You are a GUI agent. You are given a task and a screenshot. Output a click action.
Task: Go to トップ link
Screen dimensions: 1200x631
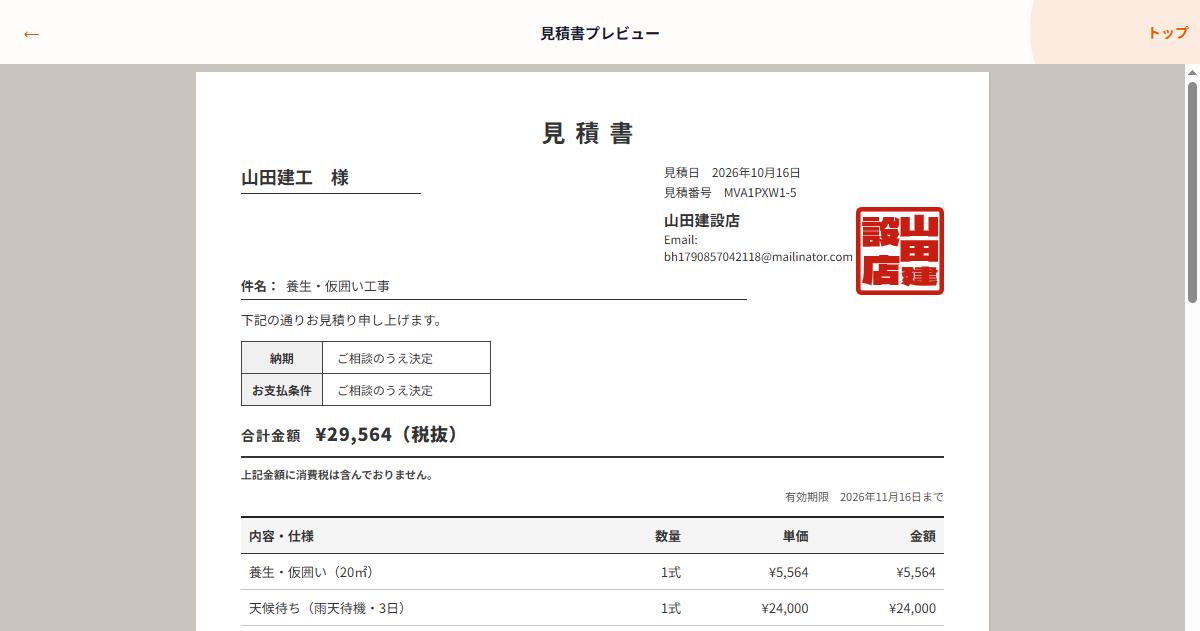(x=1168, y=33)
